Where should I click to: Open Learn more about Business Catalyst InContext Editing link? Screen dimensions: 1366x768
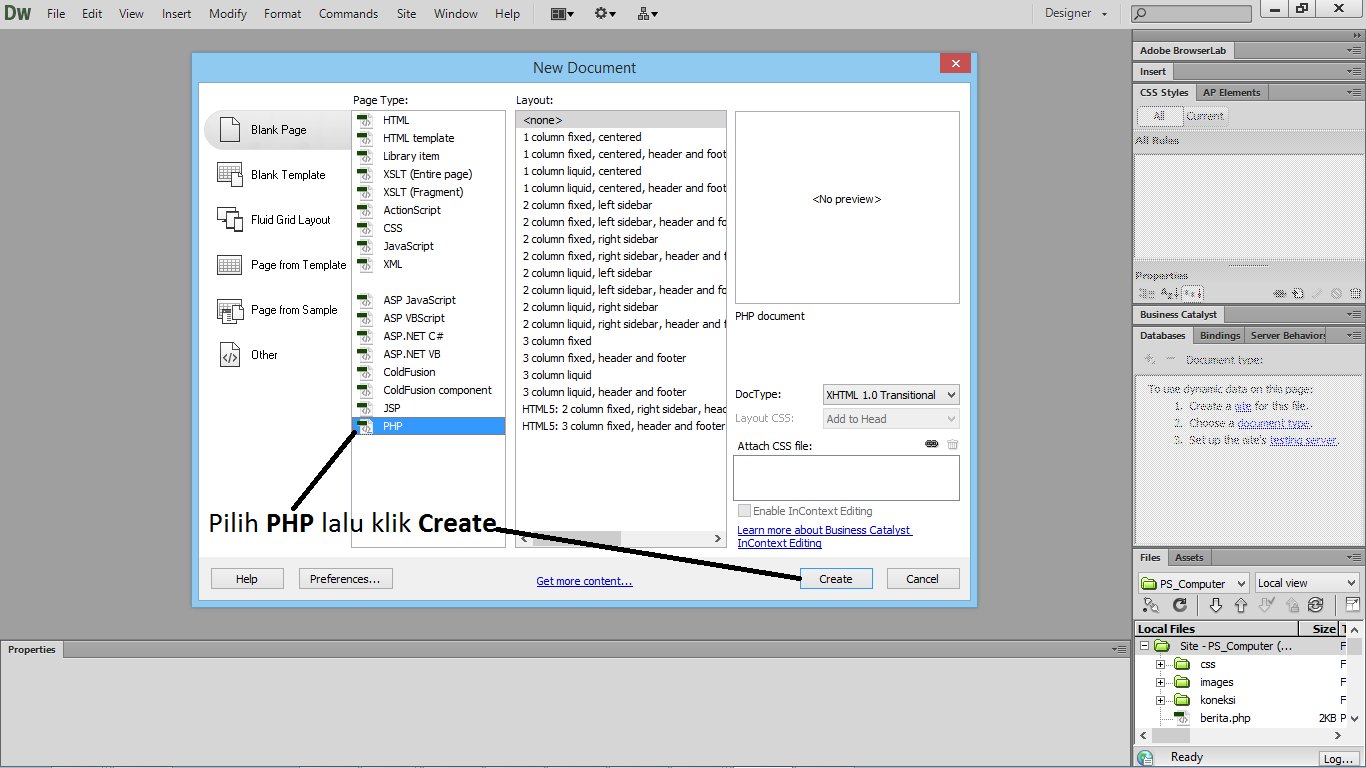(824, 536)
